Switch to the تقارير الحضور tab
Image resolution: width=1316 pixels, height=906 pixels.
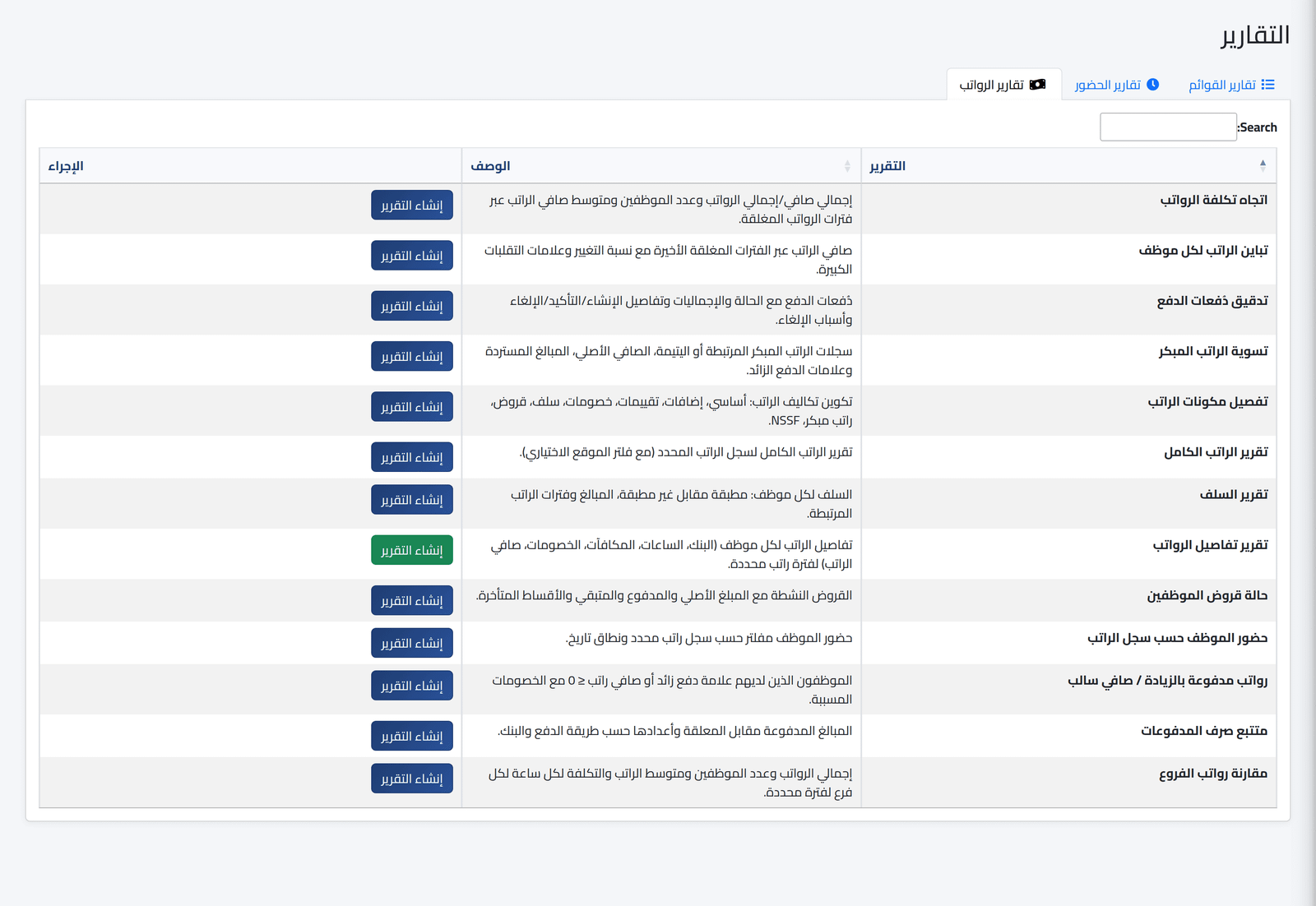[1117, 85]
